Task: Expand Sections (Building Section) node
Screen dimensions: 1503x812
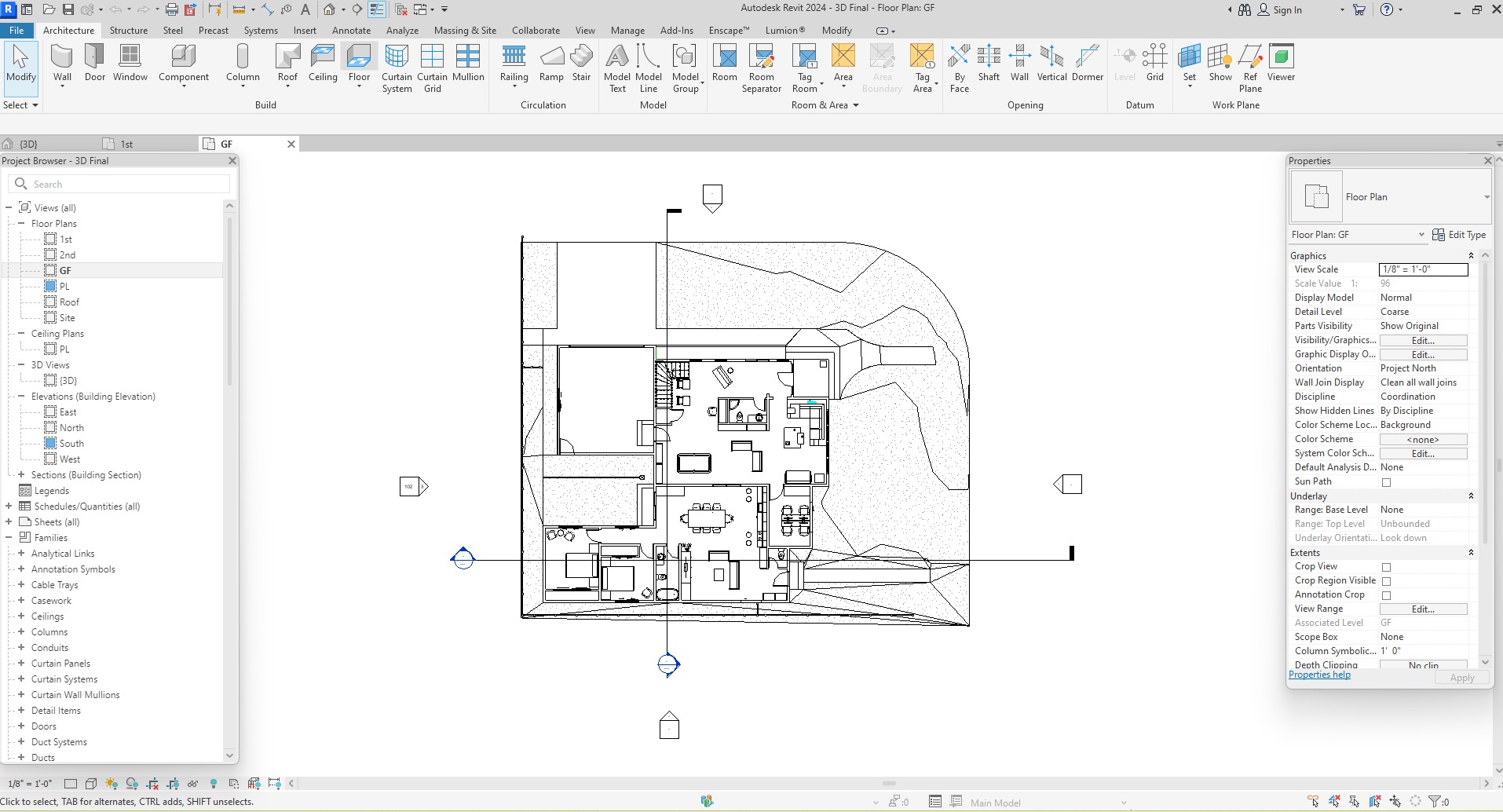Action: pos(21,475)
